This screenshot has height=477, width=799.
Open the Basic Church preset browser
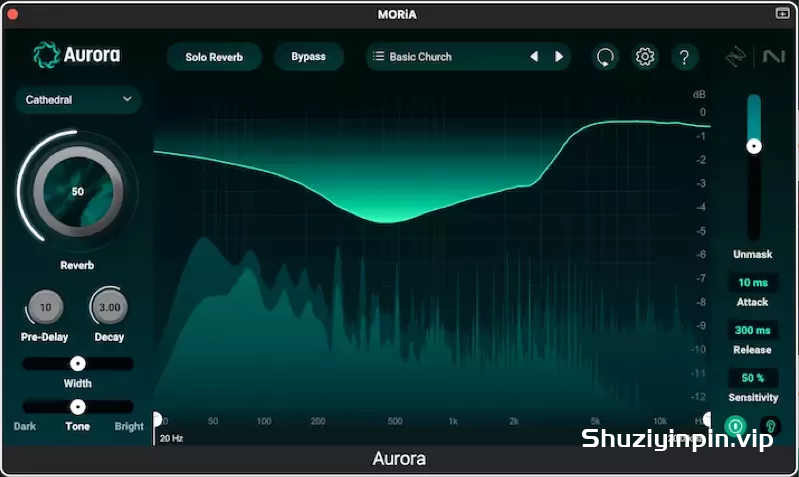coord(468,57)
